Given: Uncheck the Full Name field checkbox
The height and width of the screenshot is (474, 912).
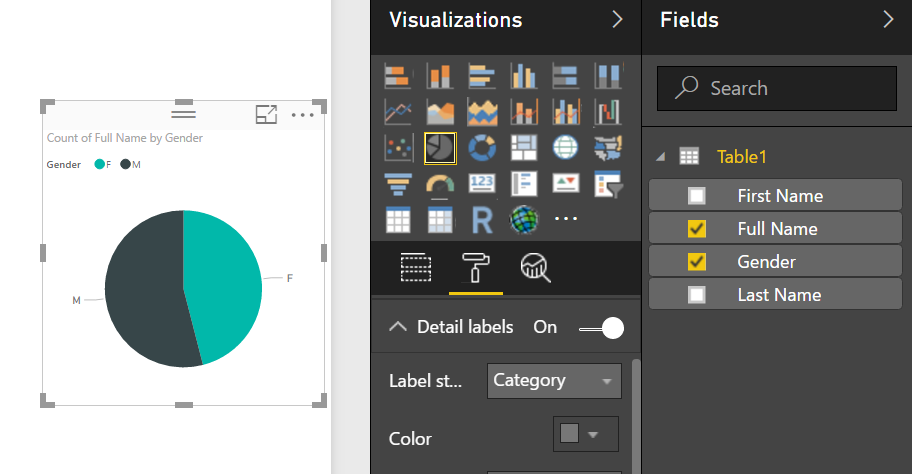Looking at the screenshot, I should pos(696,229).
